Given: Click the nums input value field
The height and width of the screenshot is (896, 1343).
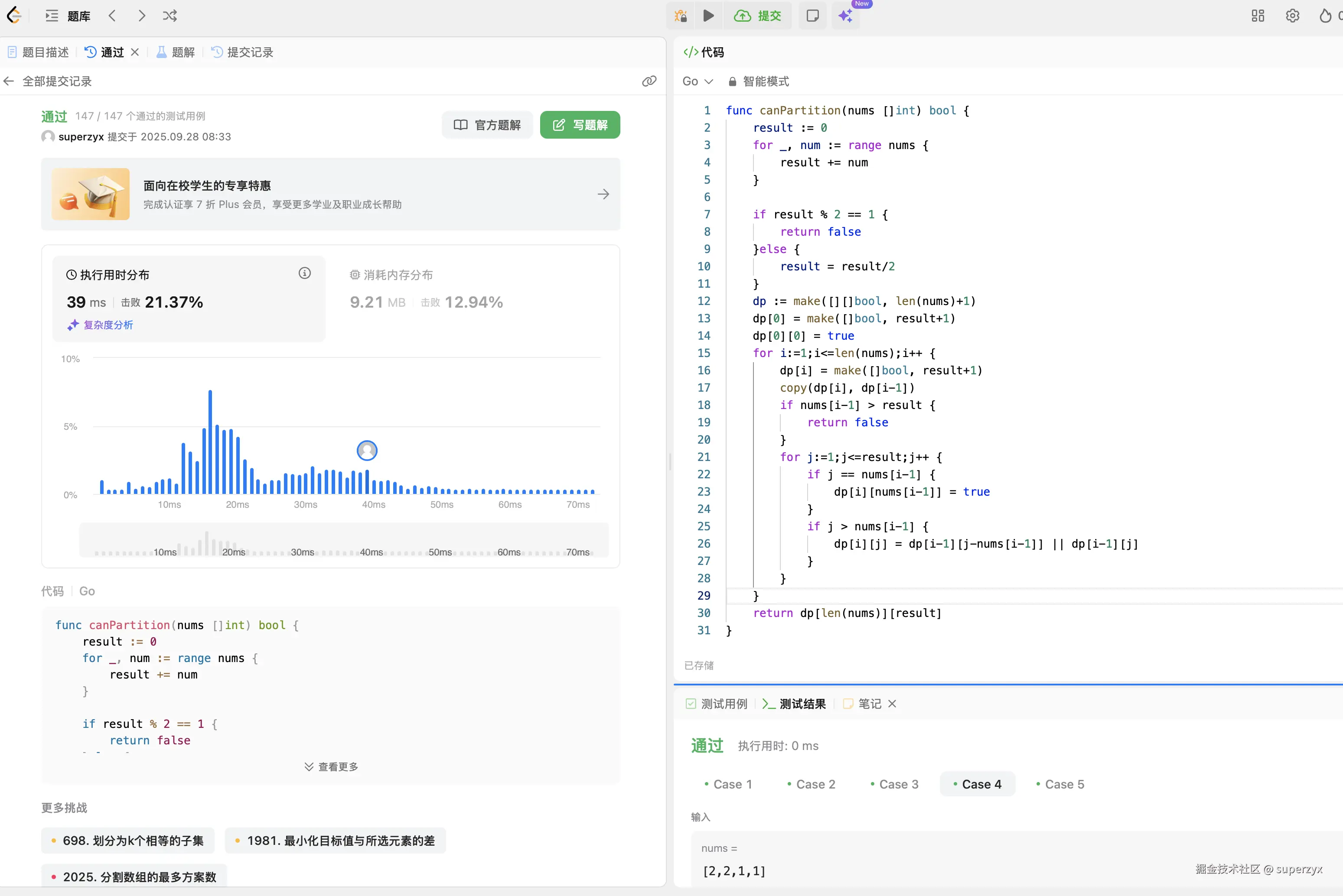Looking at the screenshot, I should [1017, 860].
